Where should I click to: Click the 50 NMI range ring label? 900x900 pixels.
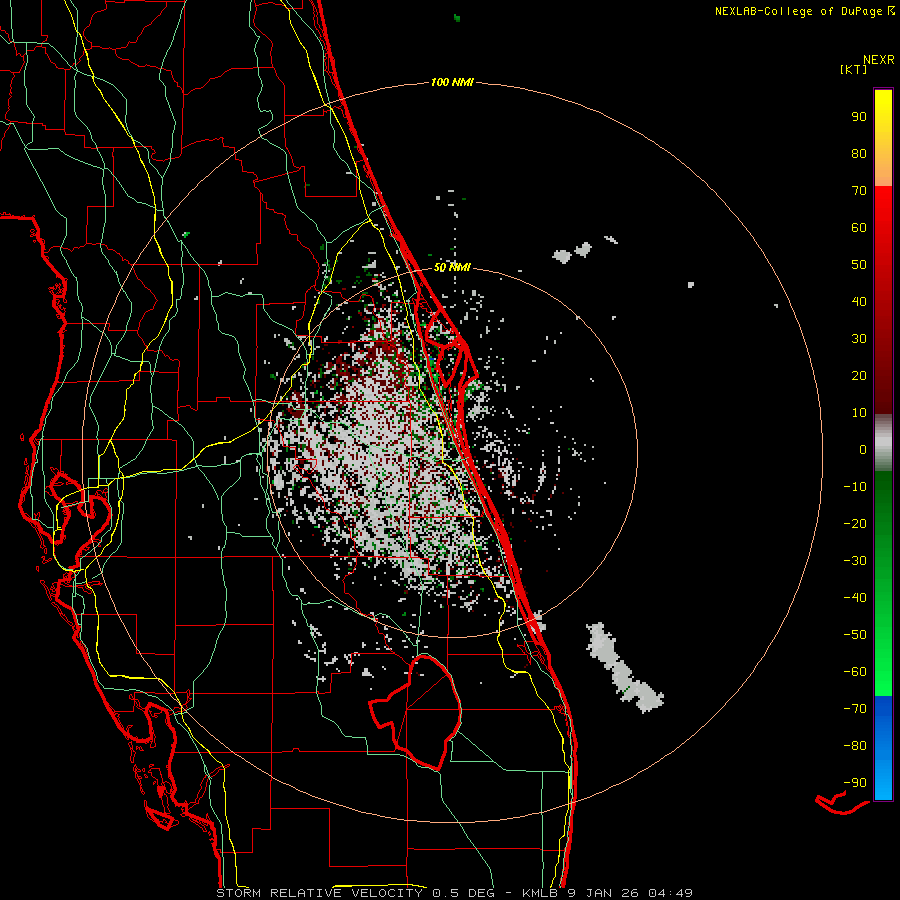pyautogui.click(x=452, y=267)
